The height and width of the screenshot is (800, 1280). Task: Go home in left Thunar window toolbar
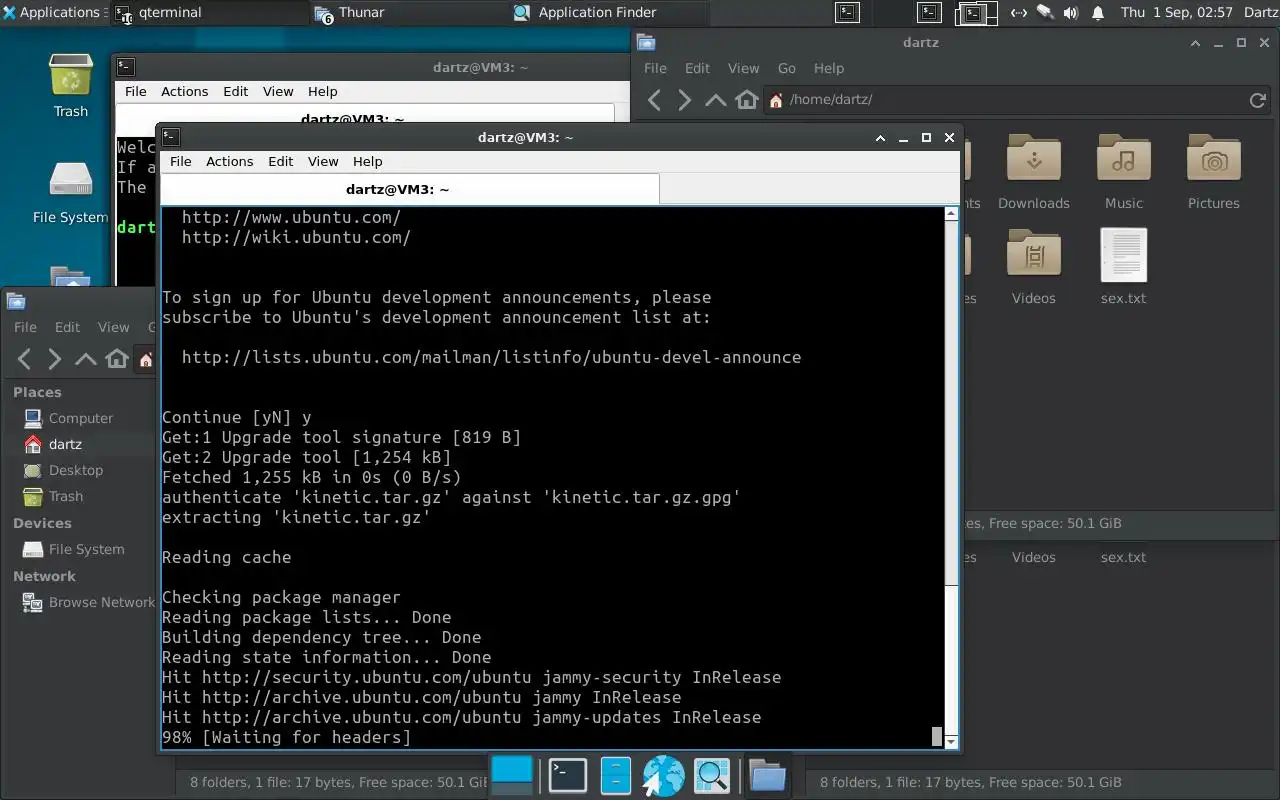(x=117, y=359)
